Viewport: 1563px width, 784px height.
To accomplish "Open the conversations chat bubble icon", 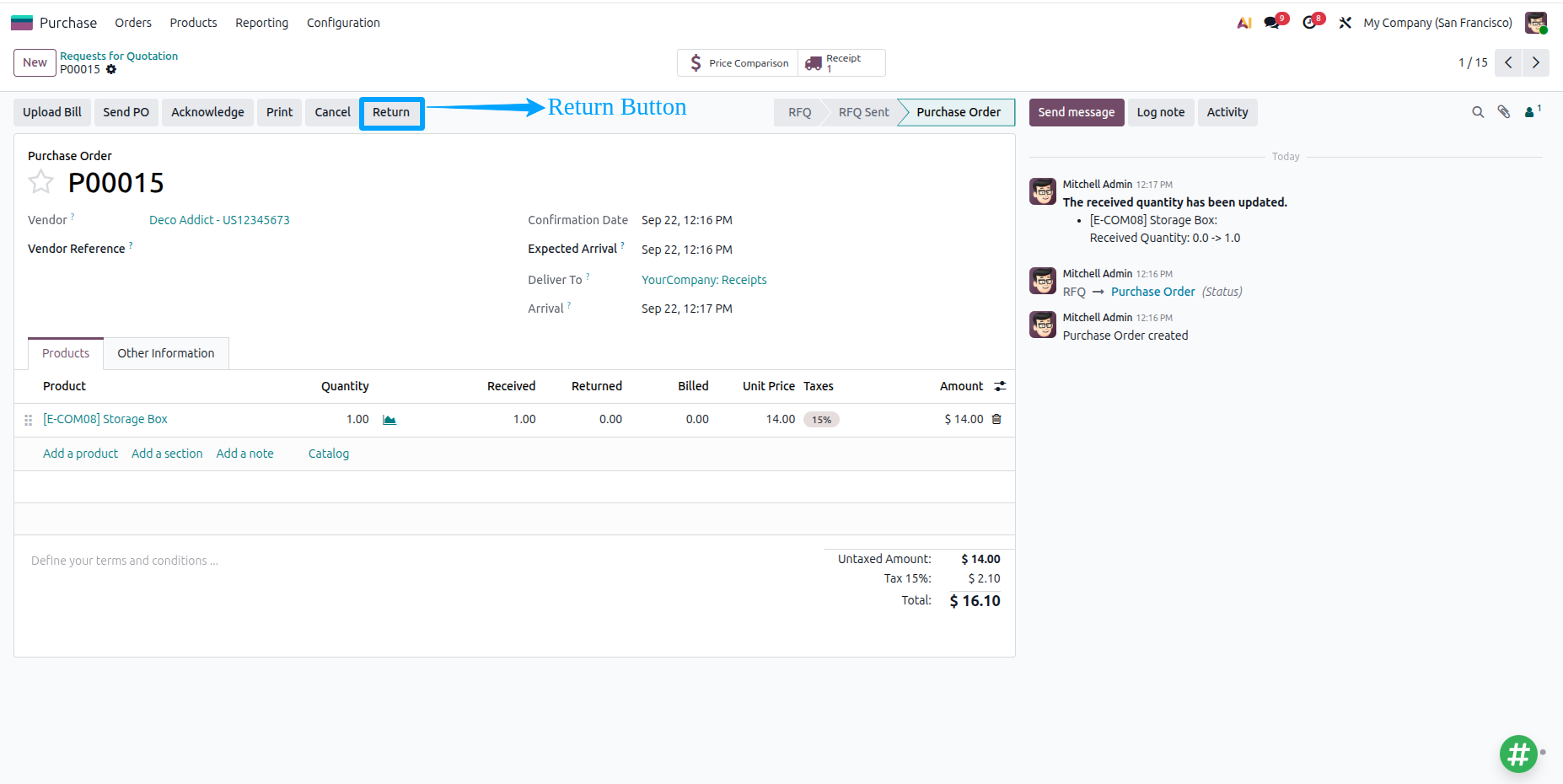I will point(1272,23).
